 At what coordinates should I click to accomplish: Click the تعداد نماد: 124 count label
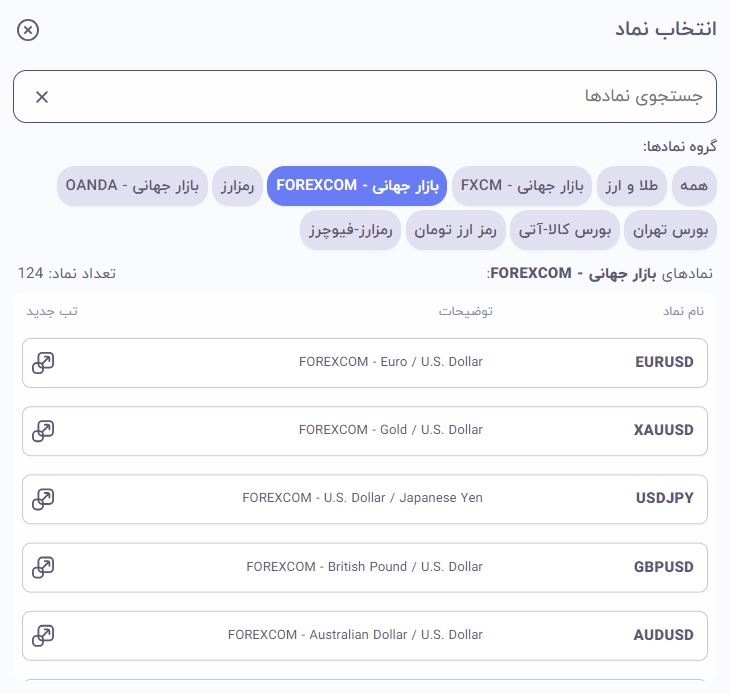tap(67, 273)
